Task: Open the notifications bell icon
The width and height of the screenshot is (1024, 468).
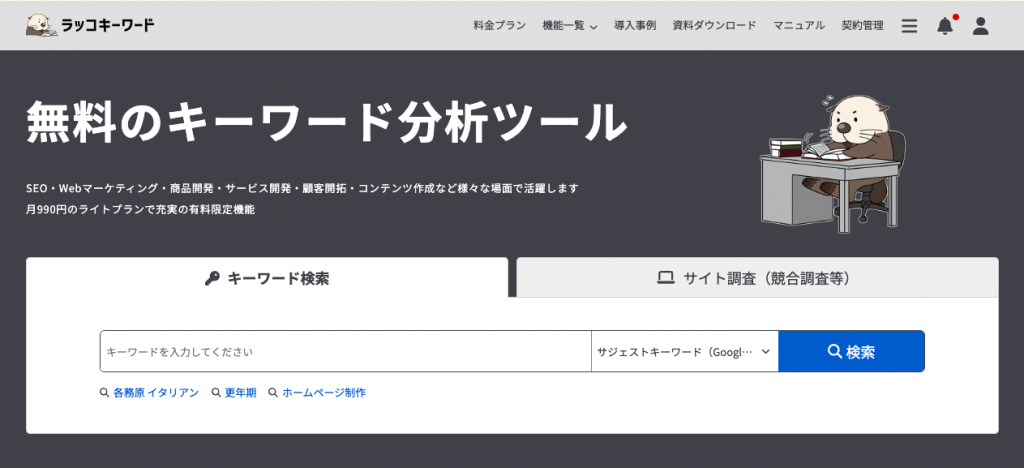Action: tap(945, 25)
